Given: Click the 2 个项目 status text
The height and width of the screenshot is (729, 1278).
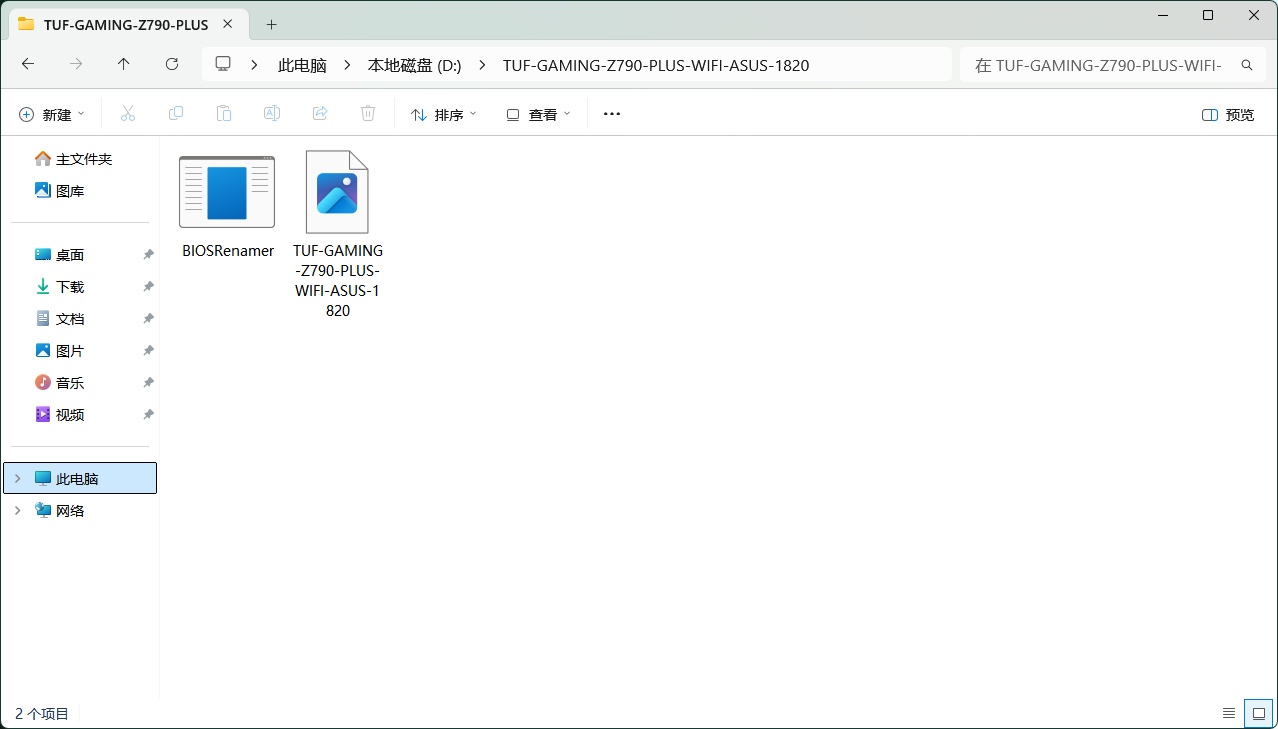Looking at the screenshot, I should coord(42,714).
